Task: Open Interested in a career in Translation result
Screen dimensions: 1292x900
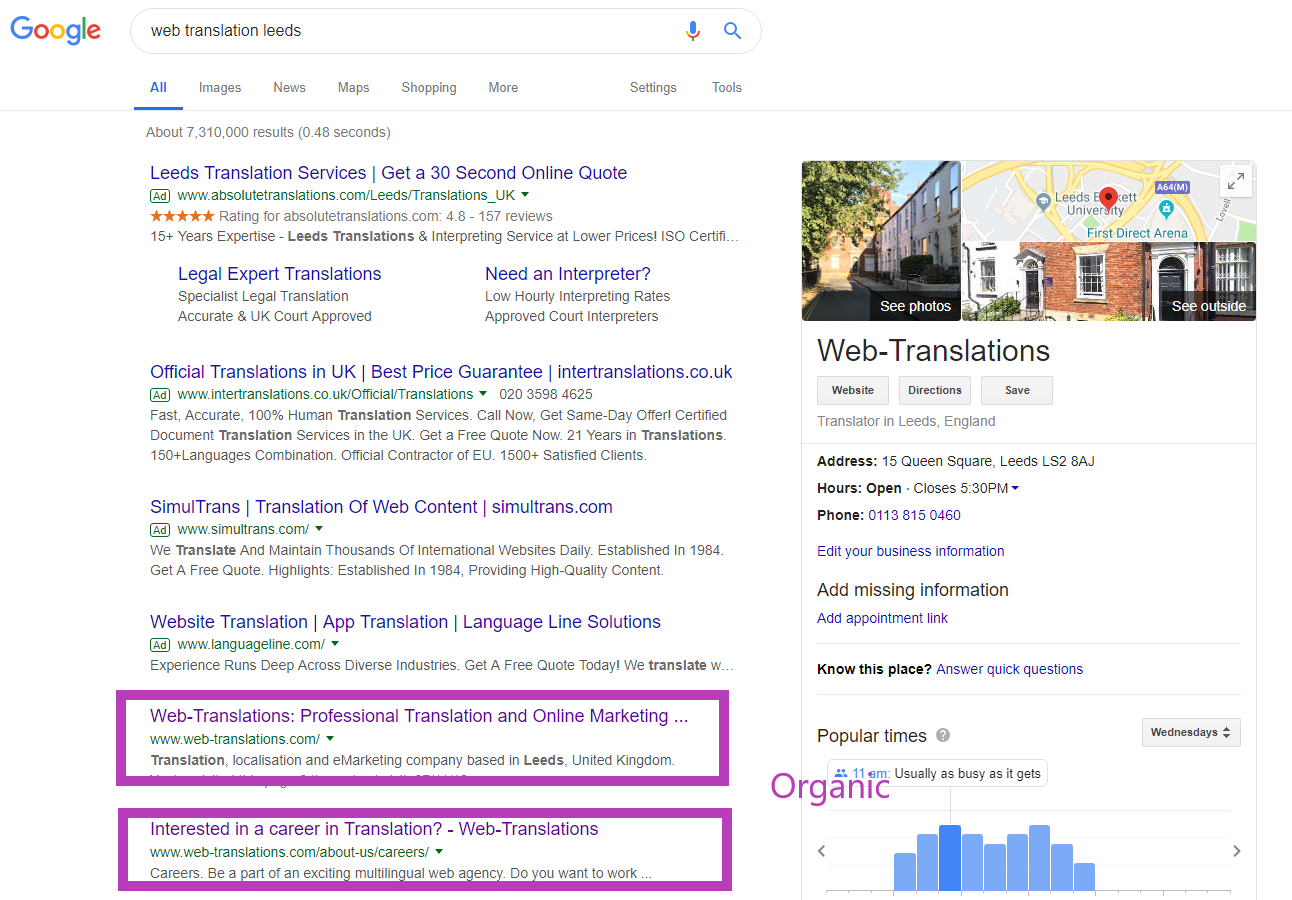Action: [374, 829]
